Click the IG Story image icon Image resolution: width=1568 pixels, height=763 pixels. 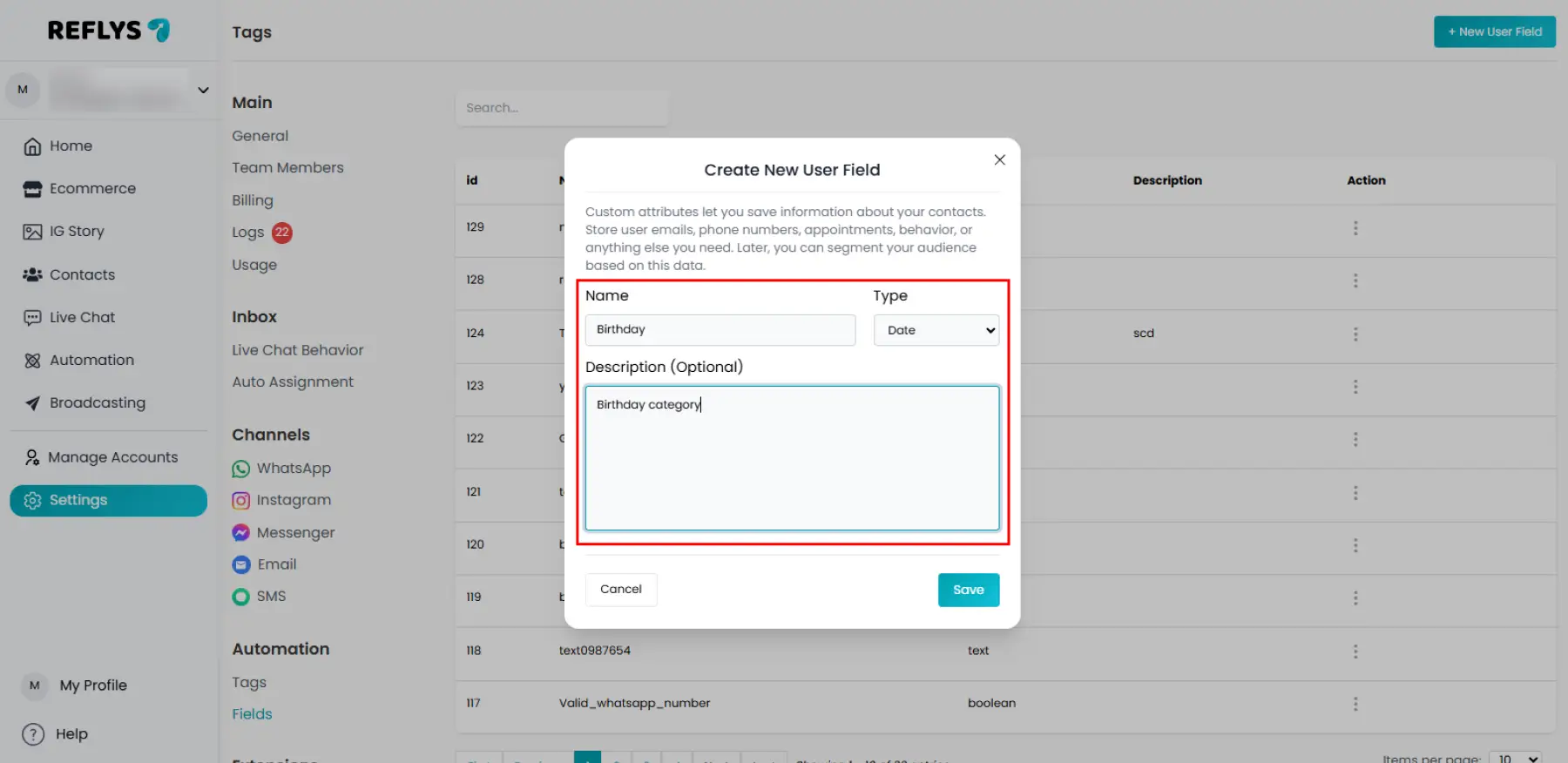click(x=32, y=232)
